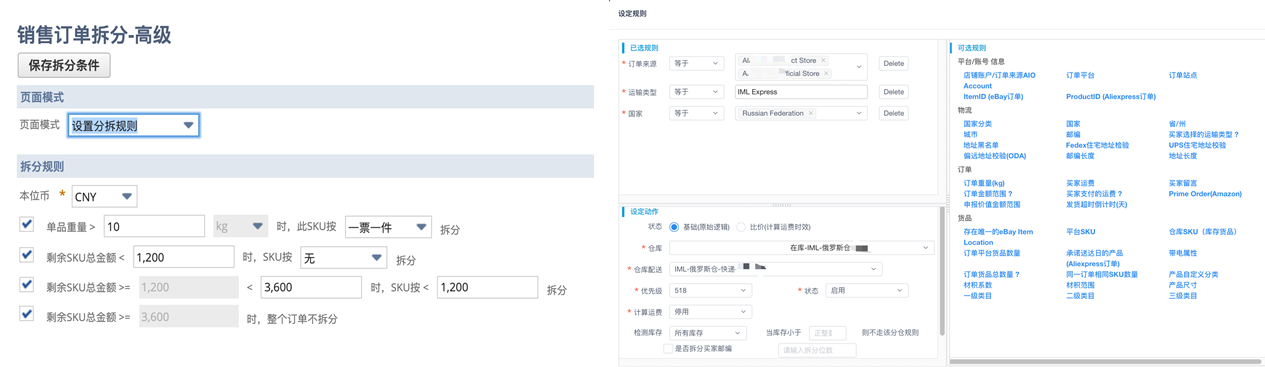Open the 一票一件 split method dropdown
This screenshot has height=367, width=1265.
coord(388,227)
